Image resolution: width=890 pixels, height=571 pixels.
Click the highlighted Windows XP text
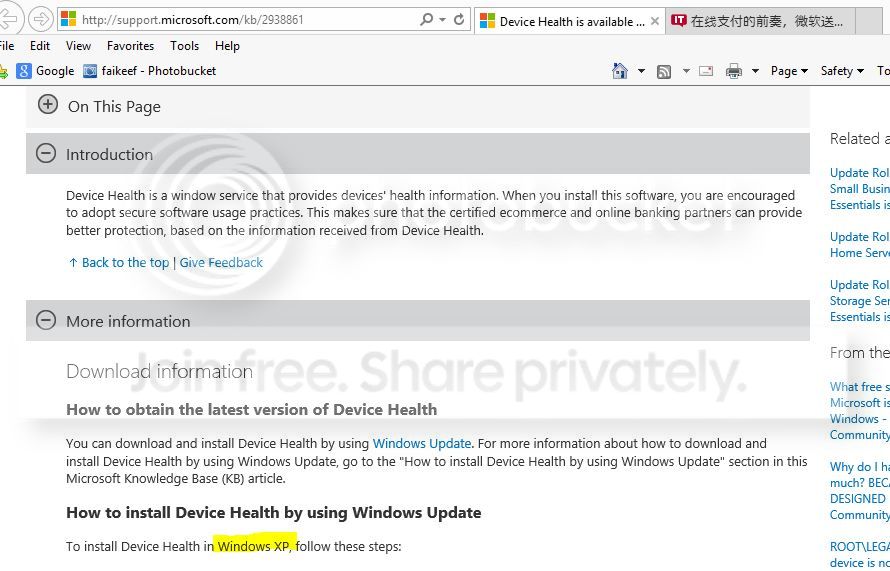click(x=254, y=546)
